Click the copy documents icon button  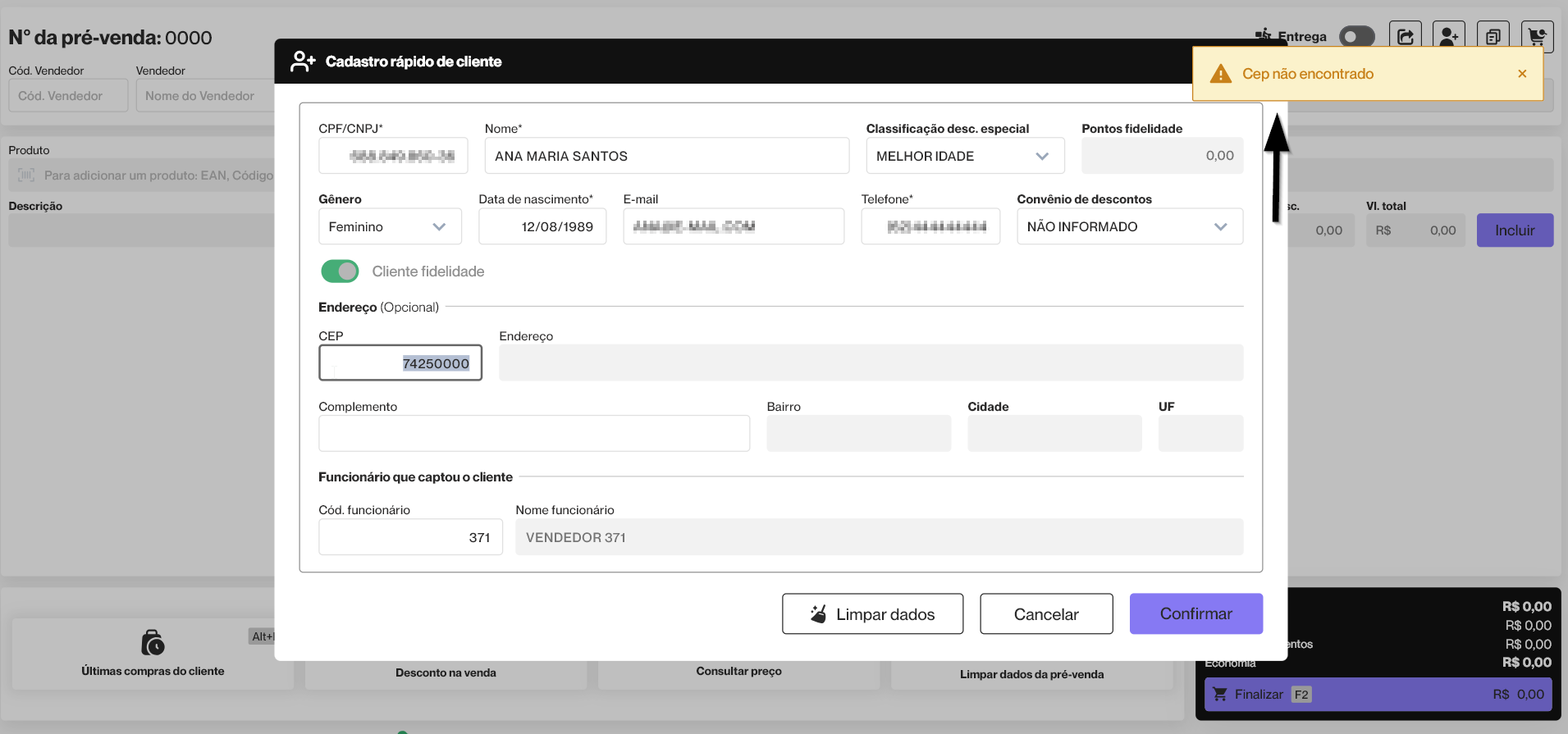pos(1493,36)
